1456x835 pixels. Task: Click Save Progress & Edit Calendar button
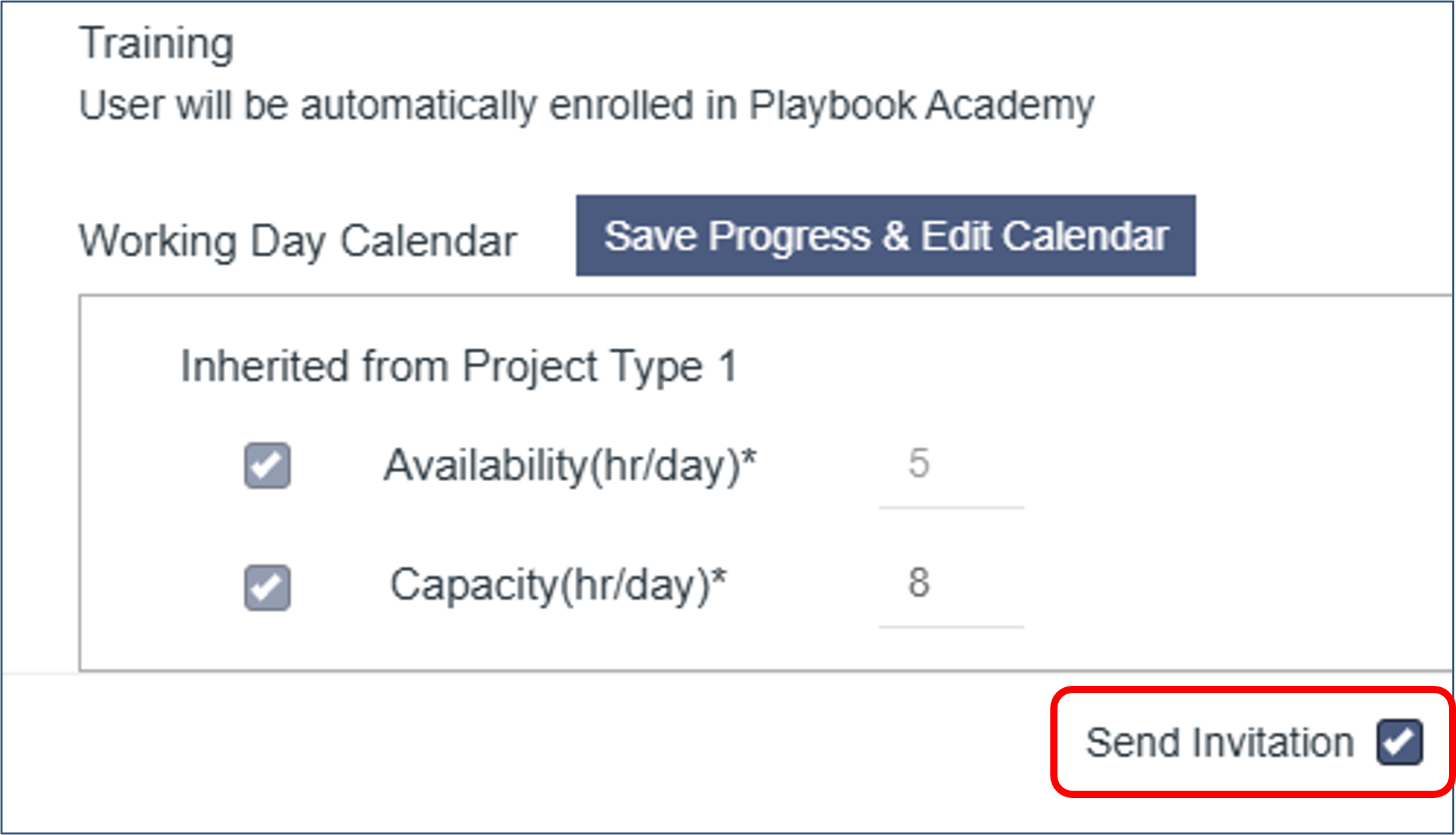click(x=886, y=236)
